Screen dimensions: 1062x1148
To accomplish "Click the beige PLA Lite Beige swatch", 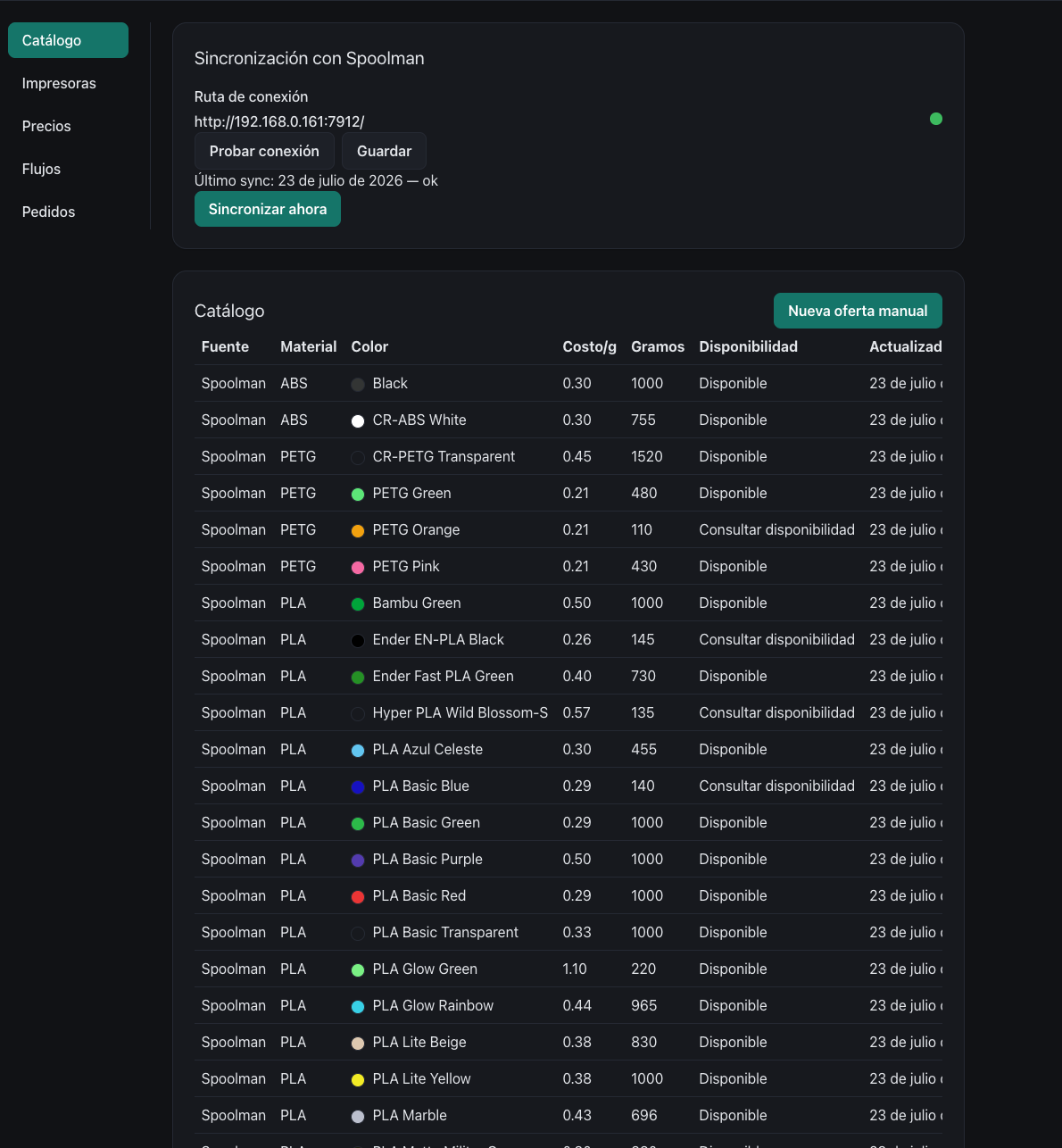I will [x=358, y=1043].
